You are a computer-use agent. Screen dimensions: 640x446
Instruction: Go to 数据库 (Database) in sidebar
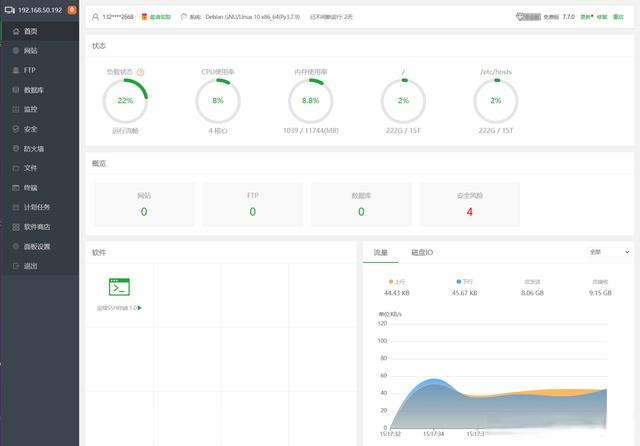33,90
